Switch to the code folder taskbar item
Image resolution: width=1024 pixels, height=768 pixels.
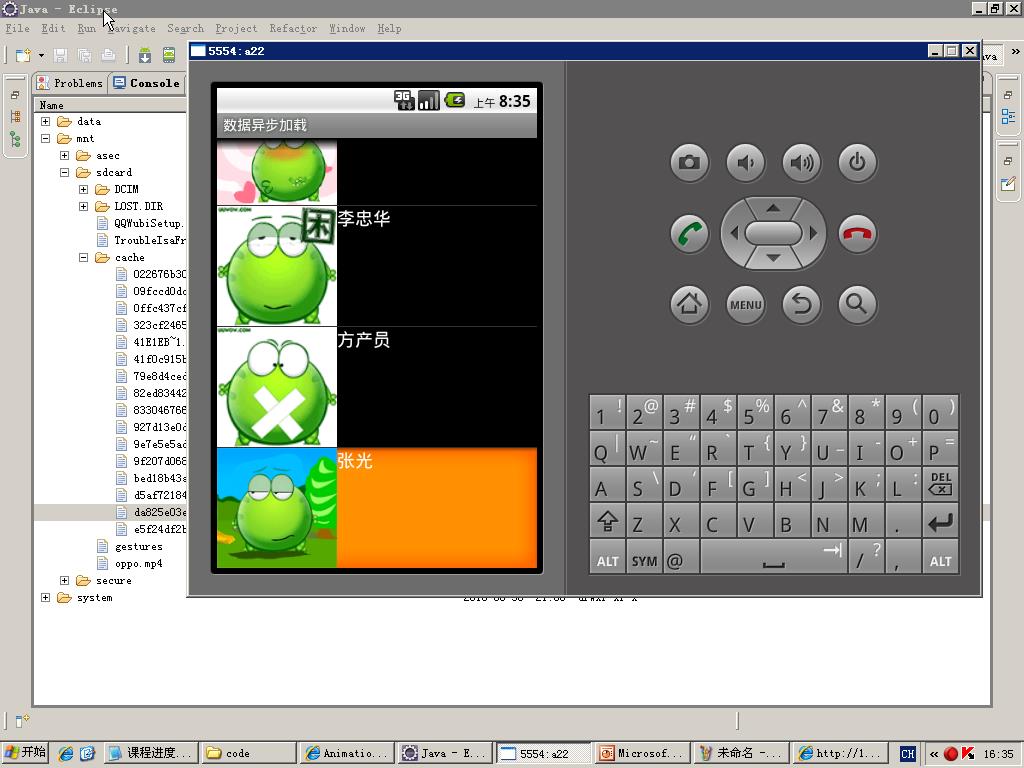click(x=248, y=753)
